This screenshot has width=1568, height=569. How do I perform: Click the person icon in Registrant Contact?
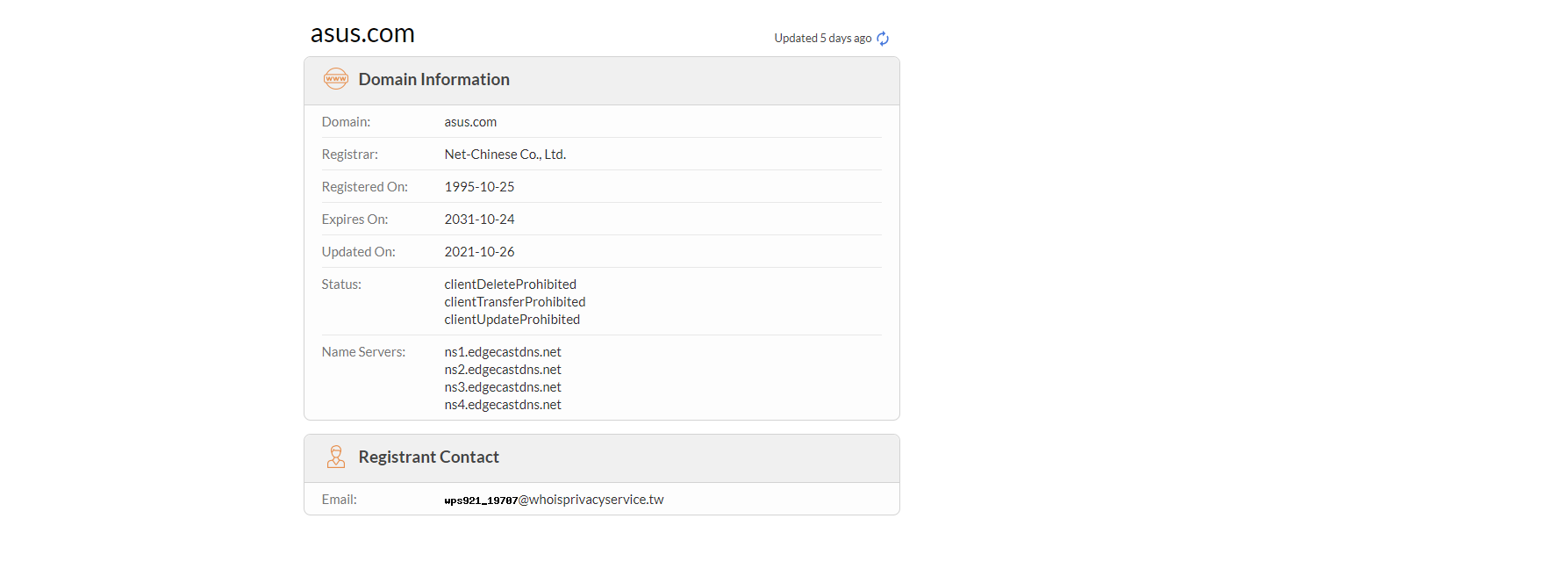(336, 457)
